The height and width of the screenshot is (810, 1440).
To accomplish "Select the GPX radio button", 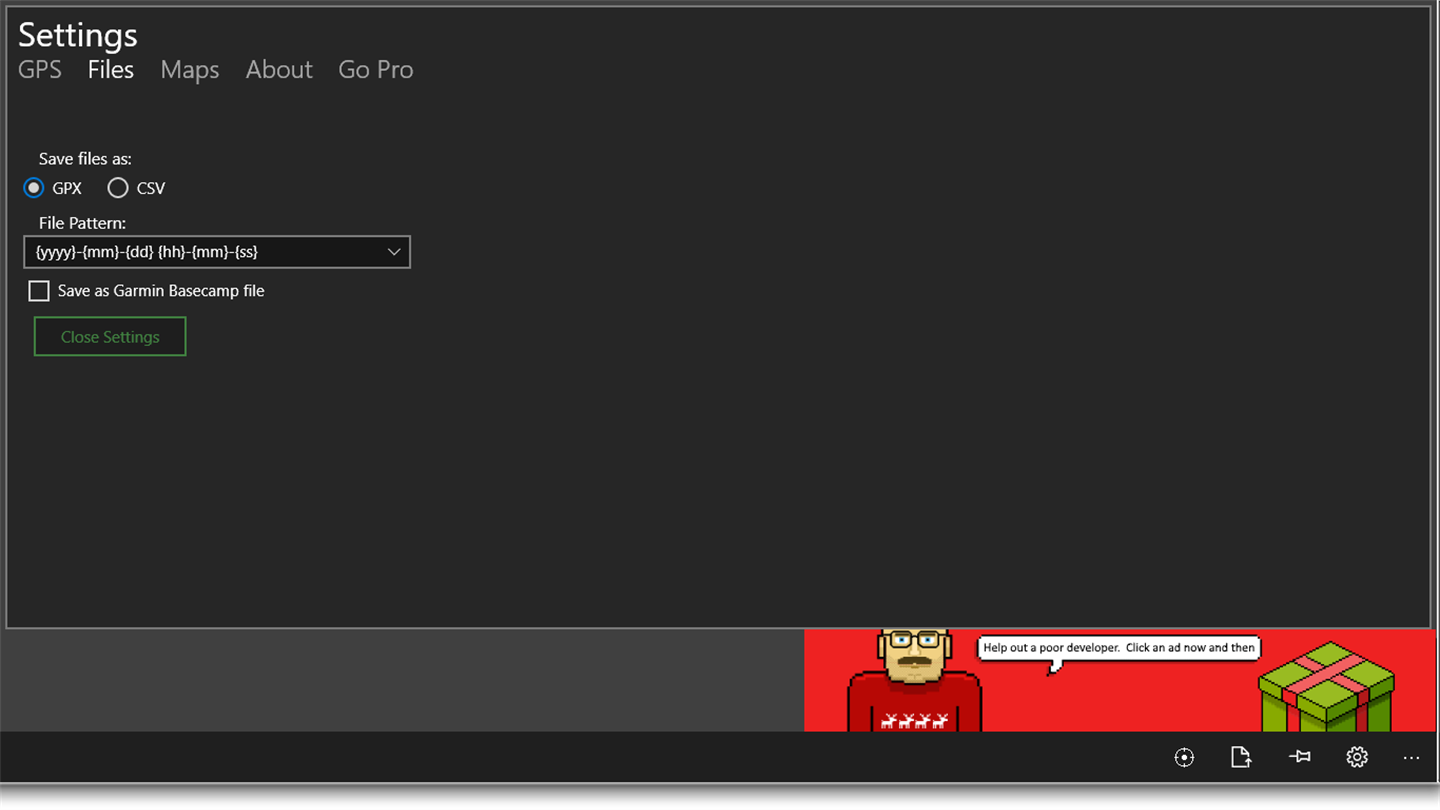I will [x=34, y=188].
